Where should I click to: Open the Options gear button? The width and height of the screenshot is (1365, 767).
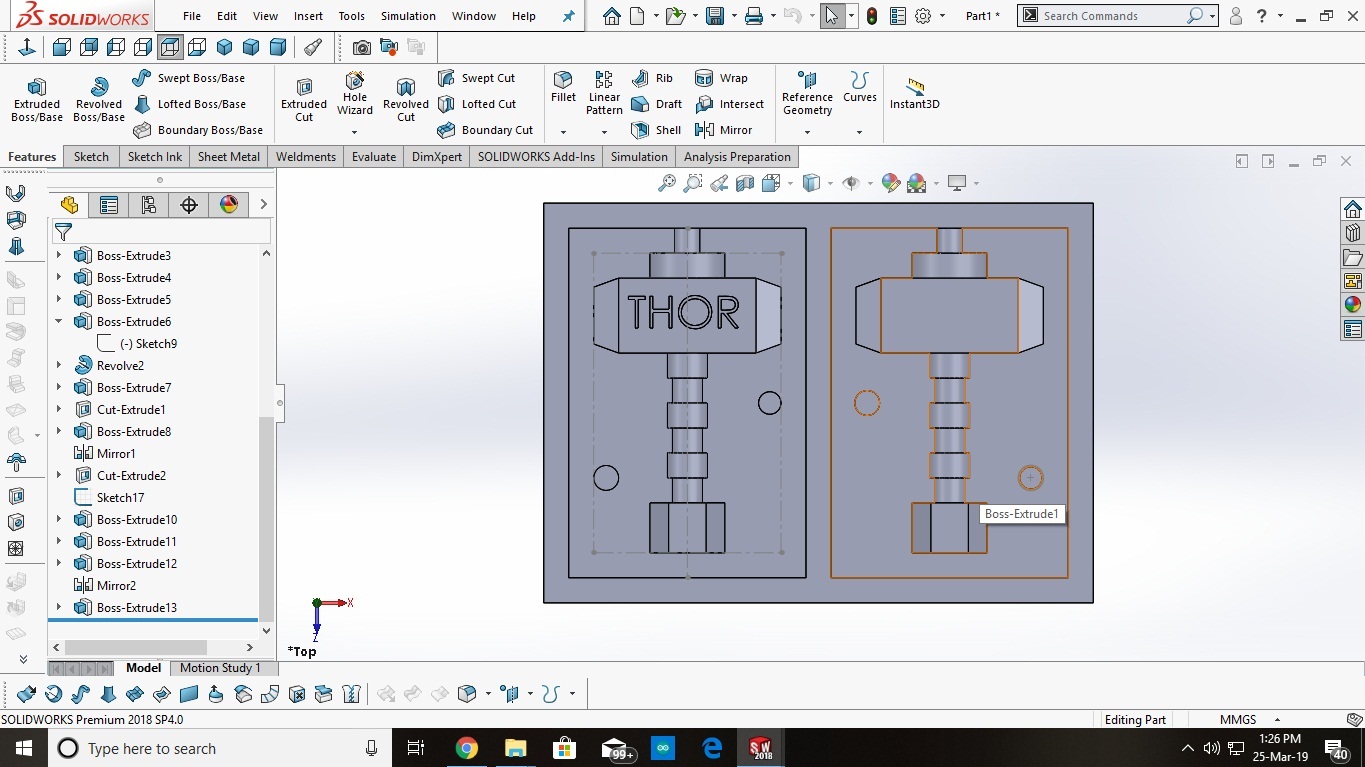click(923, 16)
